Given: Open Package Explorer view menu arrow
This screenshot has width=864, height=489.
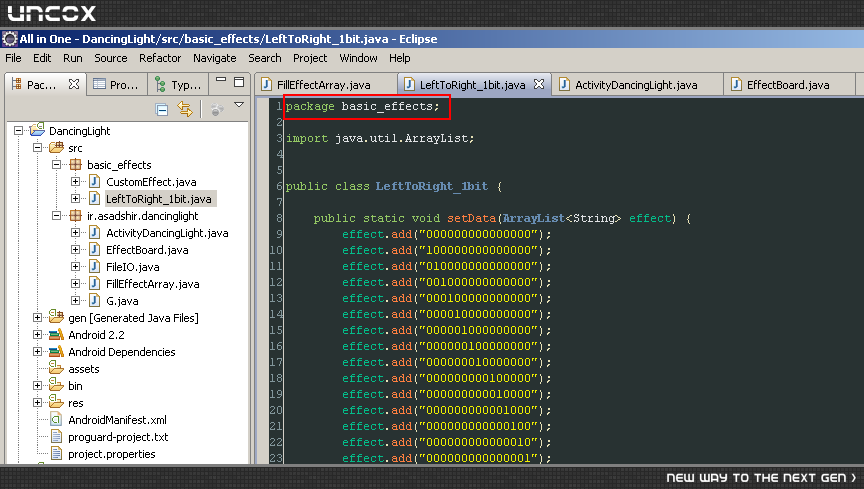Looking at the screenshot, I should point(239,104).
